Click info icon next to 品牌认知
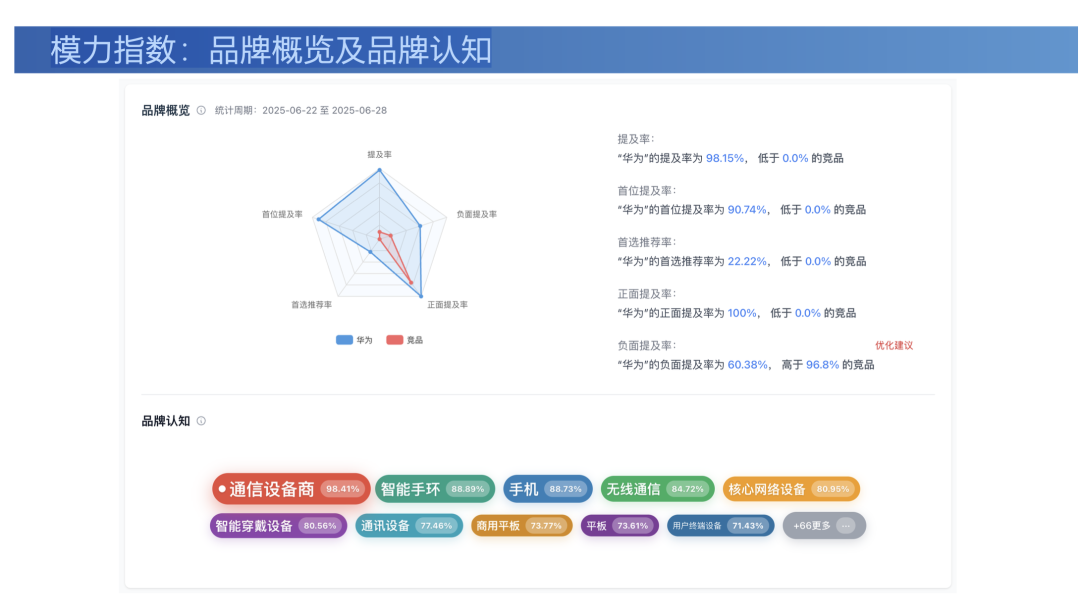 point(201,421)
